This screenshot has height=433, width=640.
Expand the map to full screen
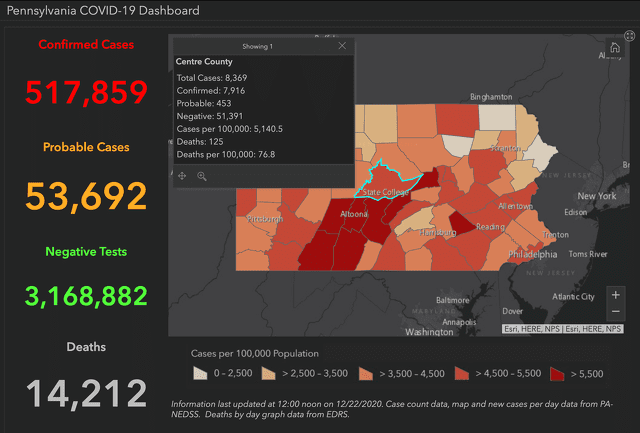[x=630, y=36]
